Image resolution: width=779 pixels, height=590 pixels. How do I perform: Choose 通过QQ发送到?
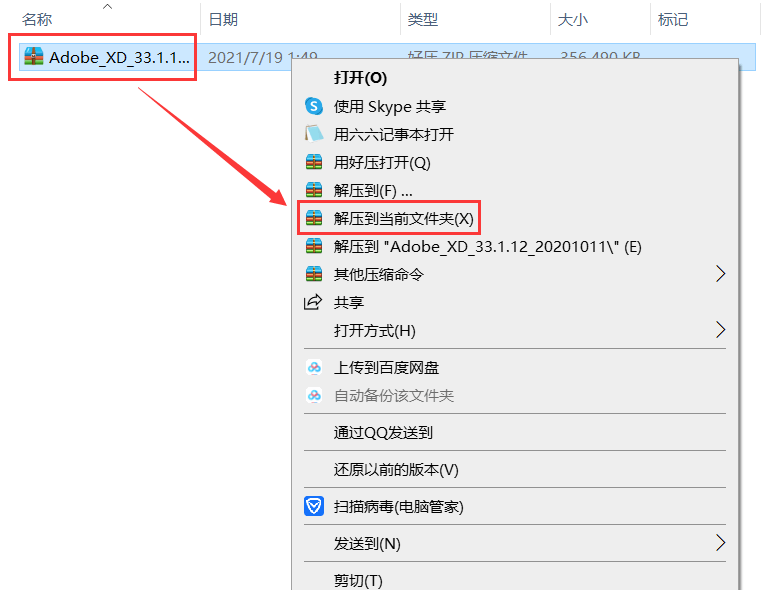click(x=383, y=433)
